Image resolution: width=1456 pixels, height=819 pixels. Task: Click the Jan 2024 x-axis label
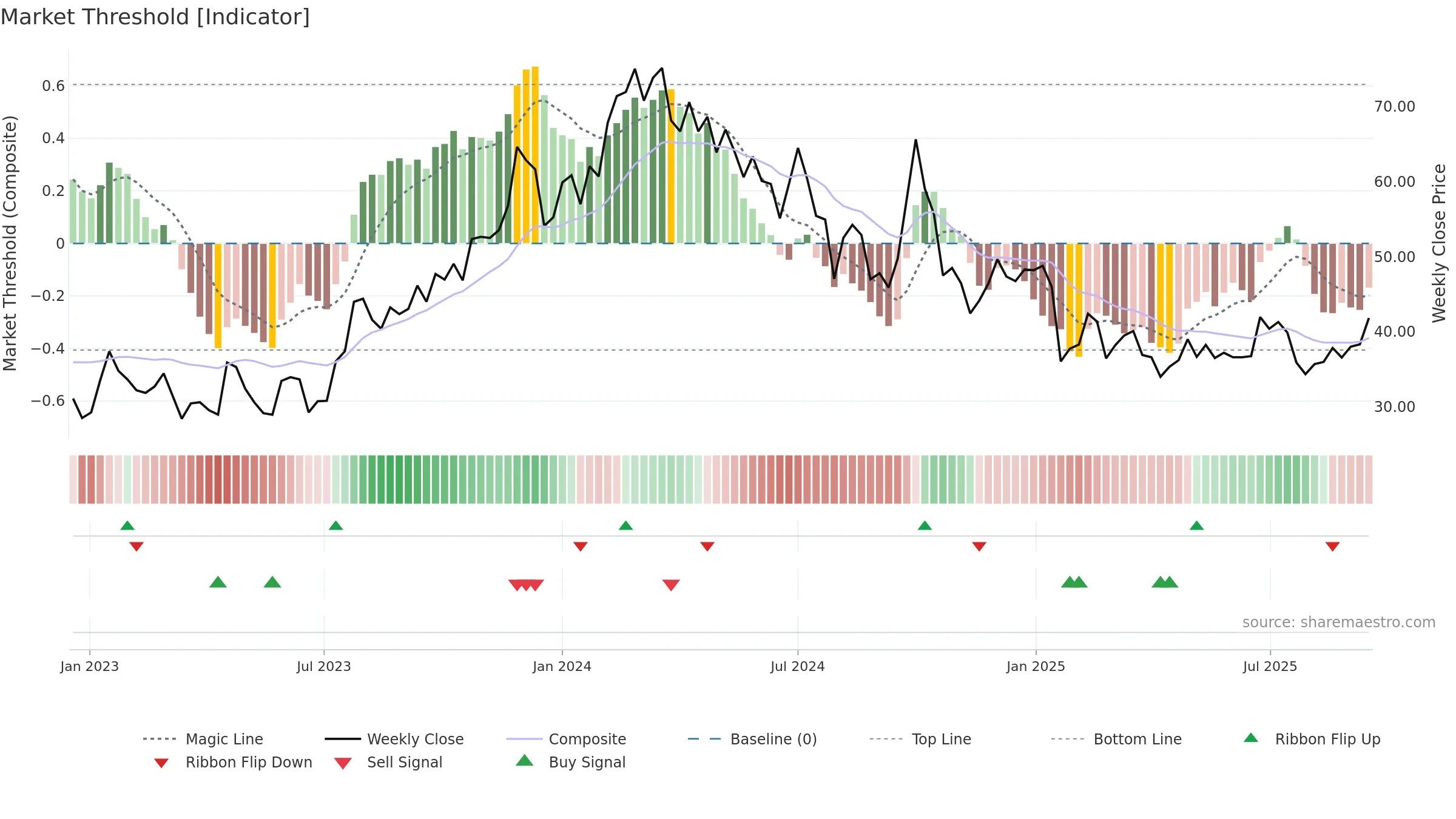click(x=562, y=667)
